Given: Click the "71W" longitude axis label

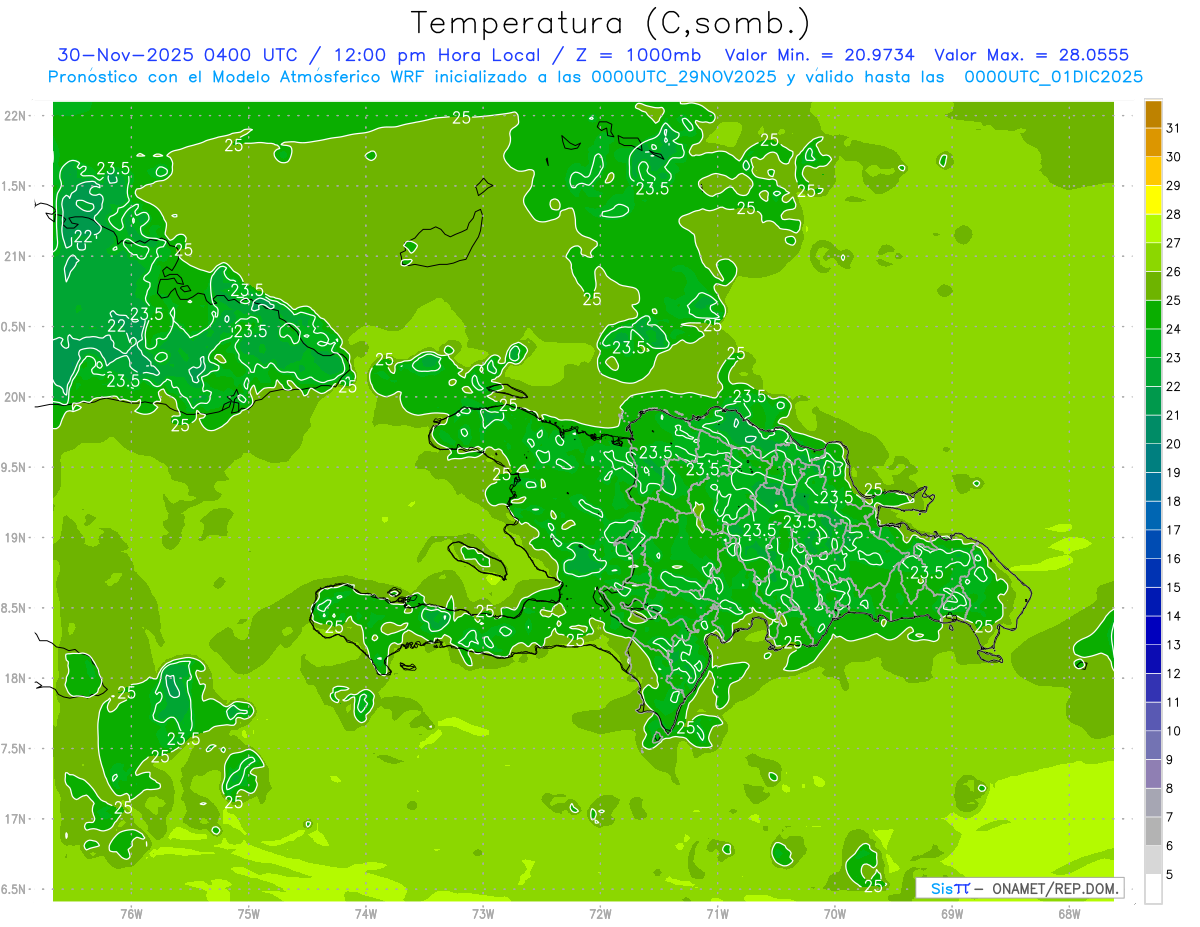Looking at the screenshot, I should pos(717,914).
